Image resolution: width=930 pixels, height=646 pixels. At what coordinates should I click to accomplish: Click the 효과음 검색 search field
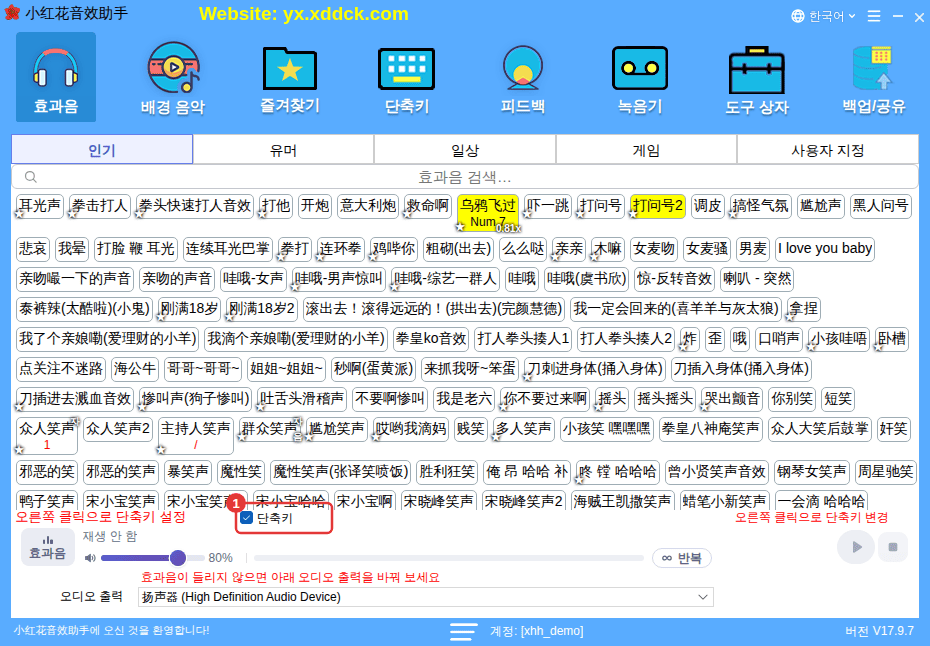tap(465, 177)
